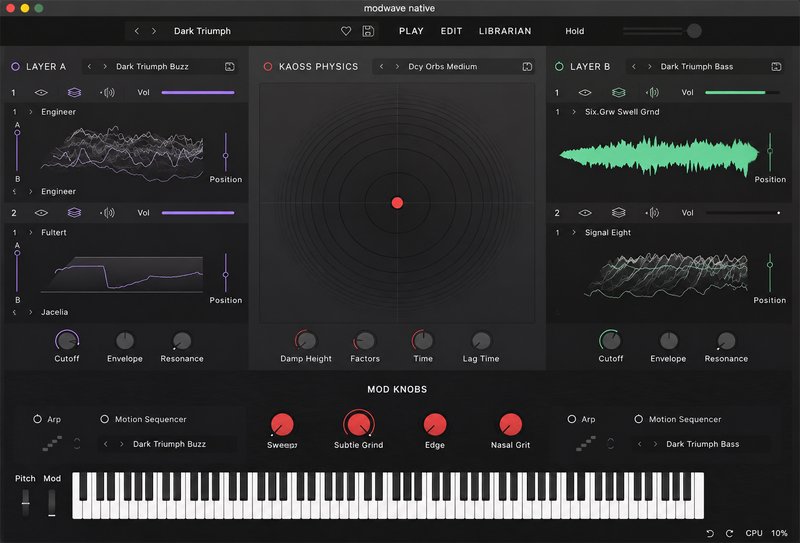Favorite the Dark Triumph preset via heart icon
This screenshot has width=800, height=543.
pos(346,31)
